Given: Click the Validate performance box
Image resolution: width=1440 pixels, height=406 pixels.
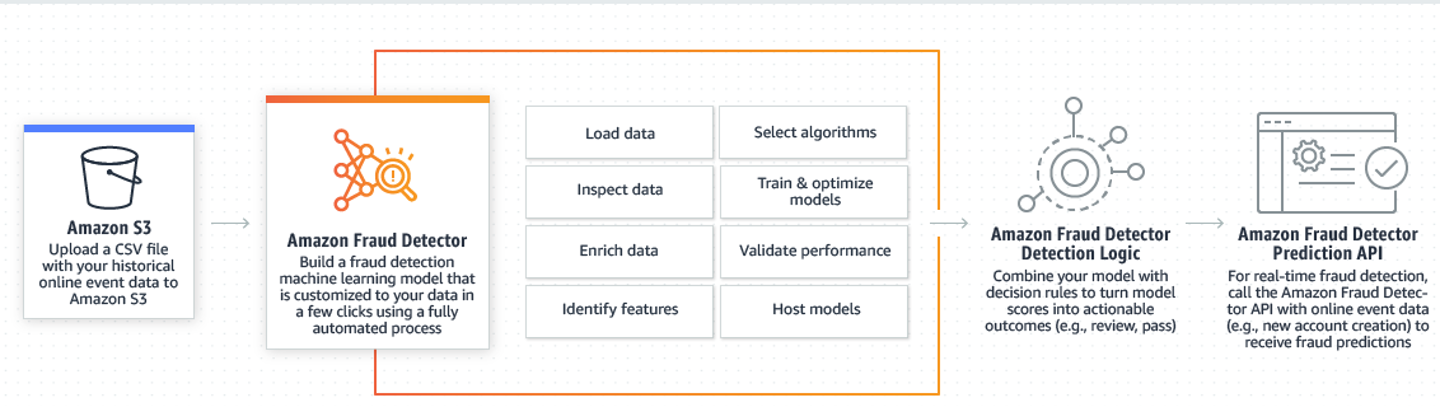Looking at the screenshot, I should (814, 250).
